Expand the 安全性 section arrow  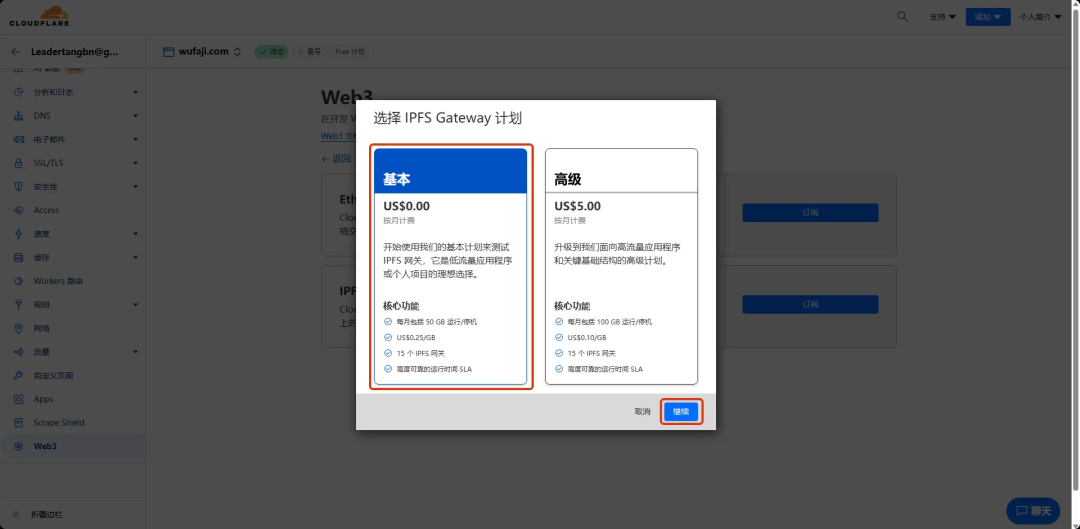(x=136, y=187)
